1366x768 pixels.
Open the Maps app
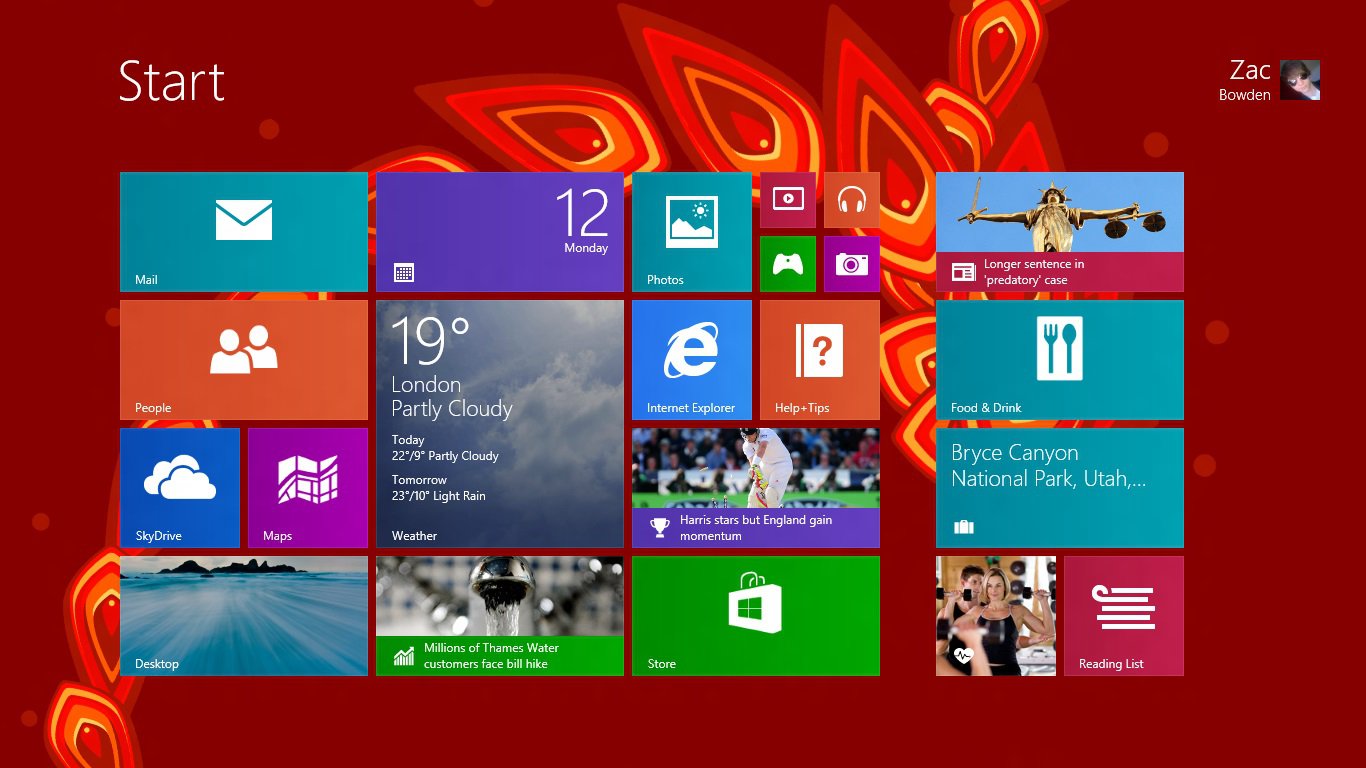pyautogui.click(x=307, y=487)
